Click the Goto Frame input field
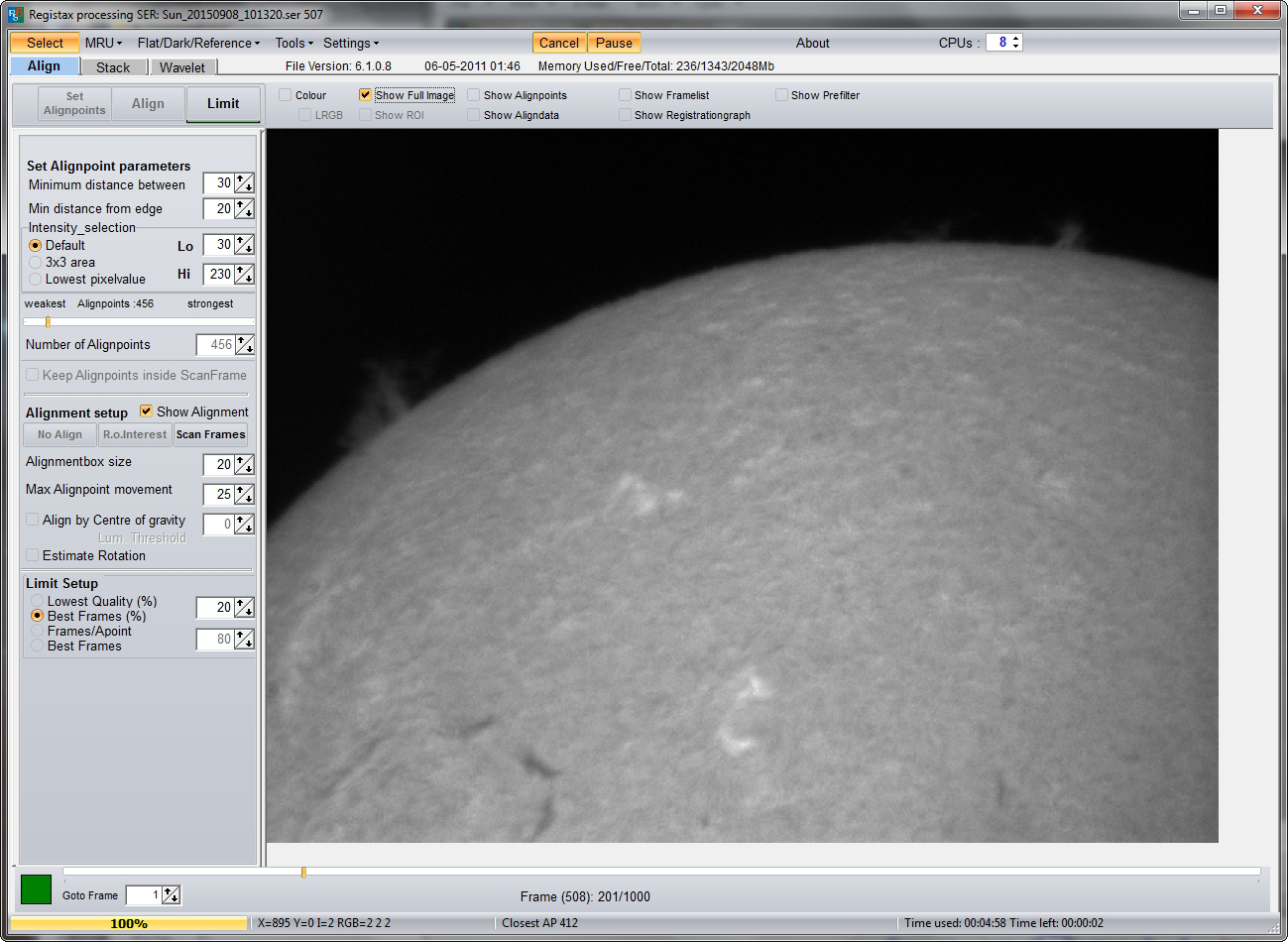 coord(144,895)
